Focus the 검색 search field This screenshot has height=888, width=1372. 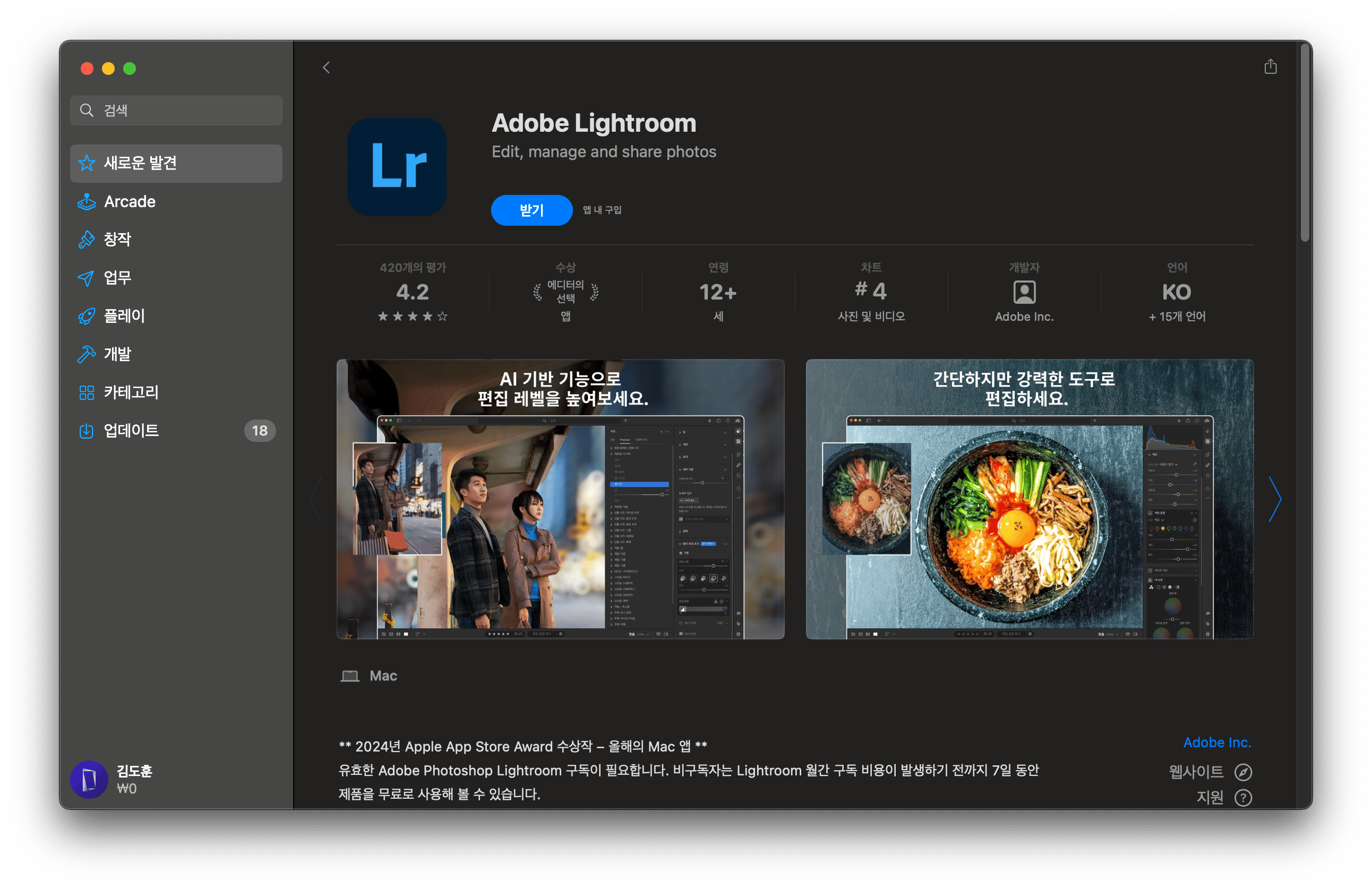[x=176, y=110]
